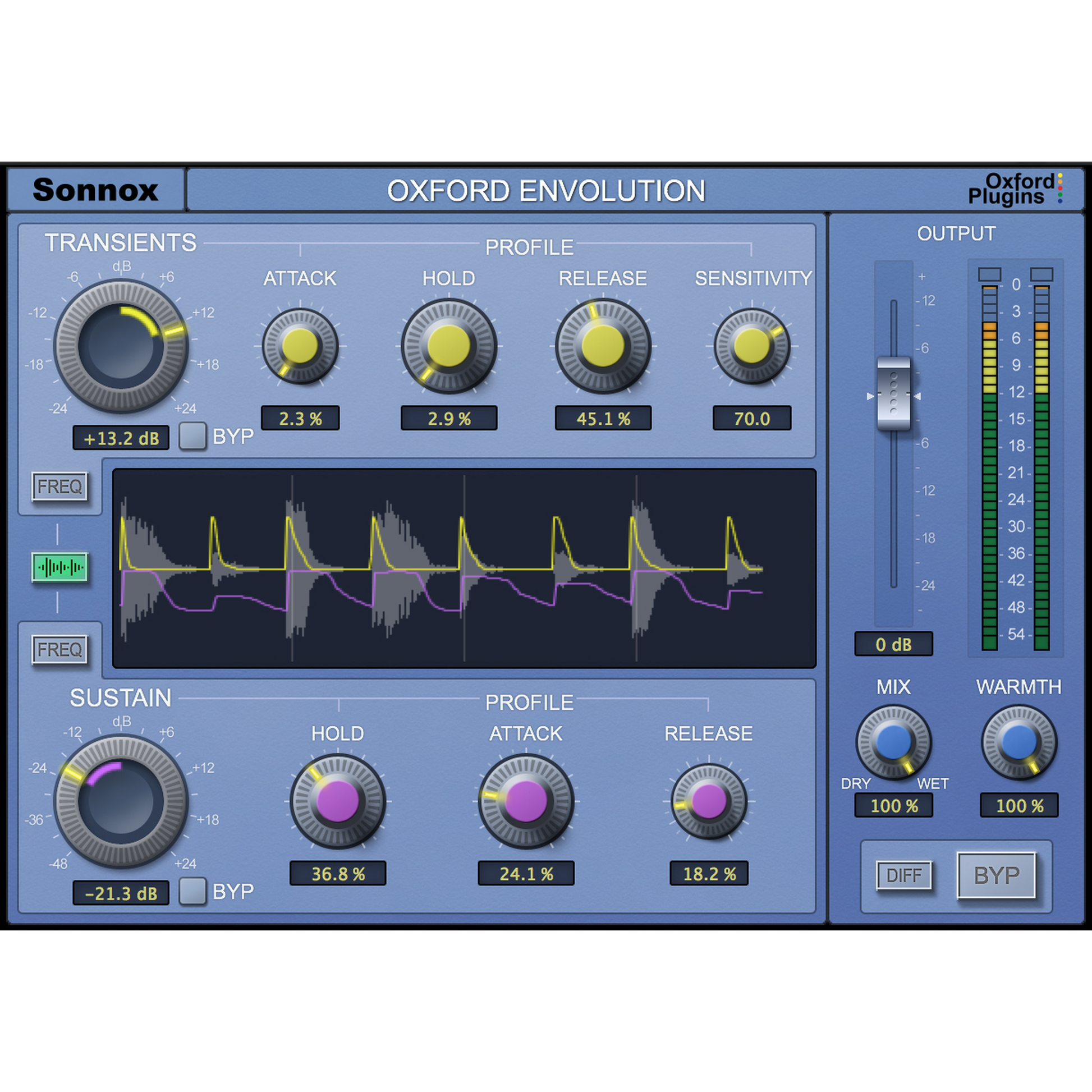Click the Mix 100 % value field

[x=893, y=805]
